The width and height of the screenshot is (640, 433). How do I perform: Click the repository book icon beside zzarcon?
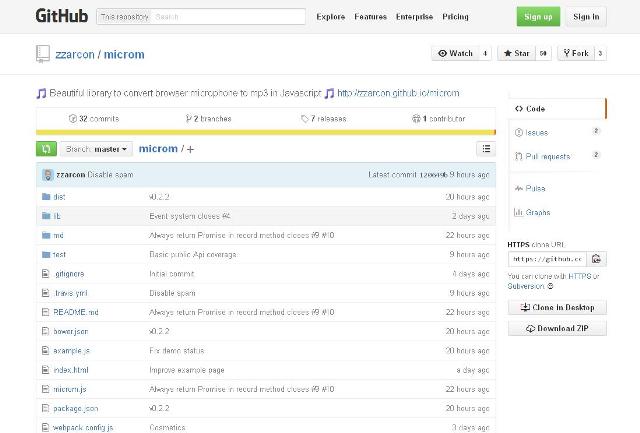(42, 54)
